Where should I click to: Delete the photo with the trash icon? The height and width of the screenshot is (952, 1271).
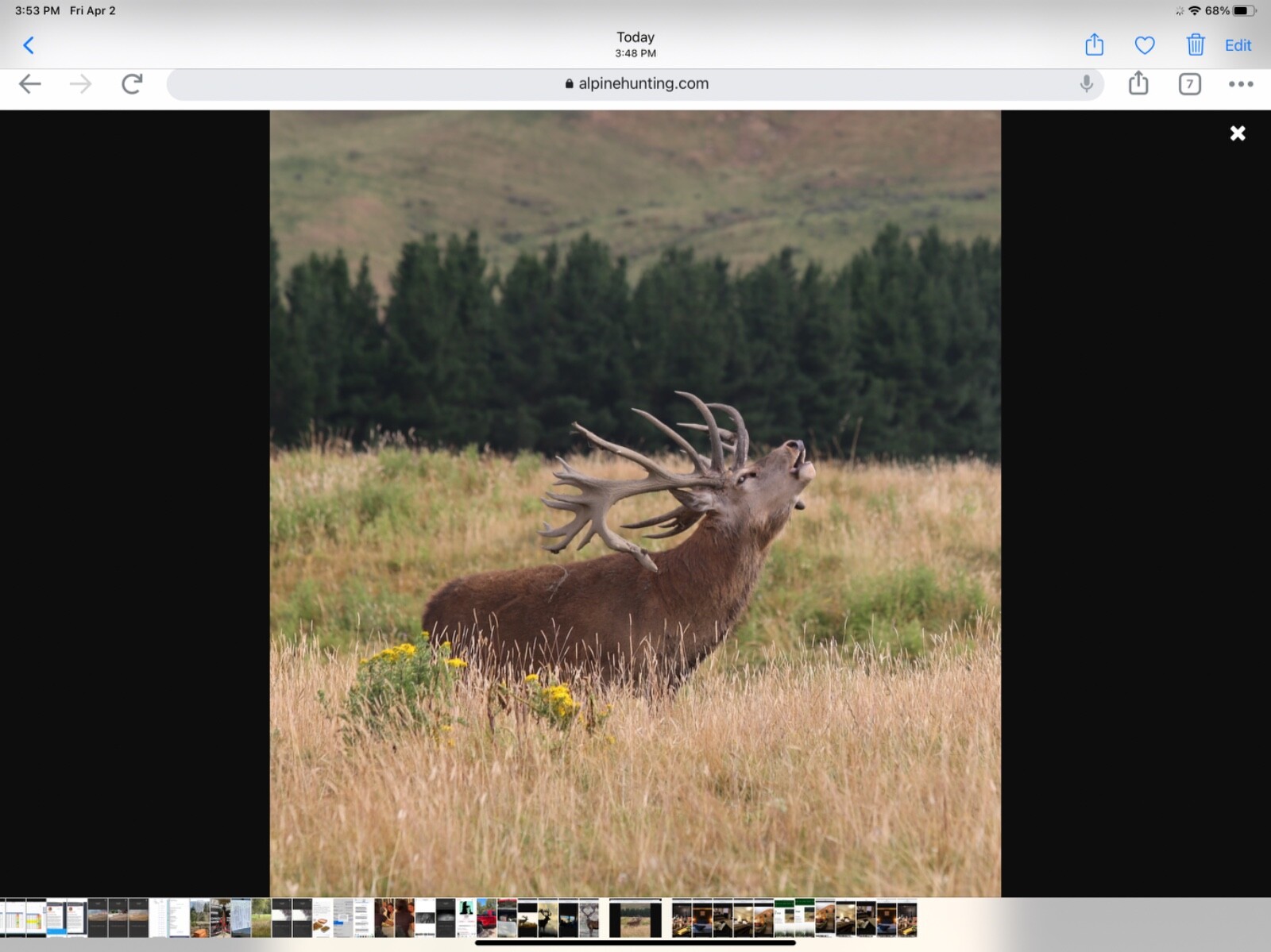1196,44
